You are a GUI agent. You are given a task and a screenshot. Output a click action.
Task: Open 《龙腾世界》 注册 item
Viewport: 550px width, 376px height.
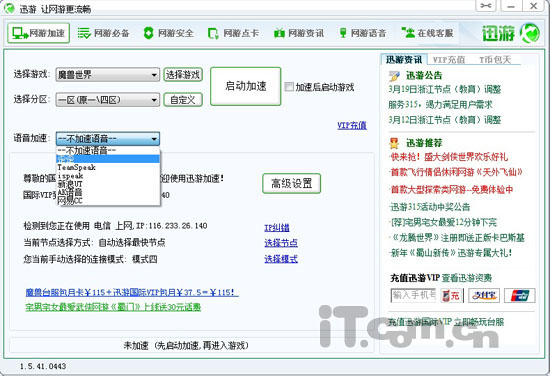coord(457,238)
